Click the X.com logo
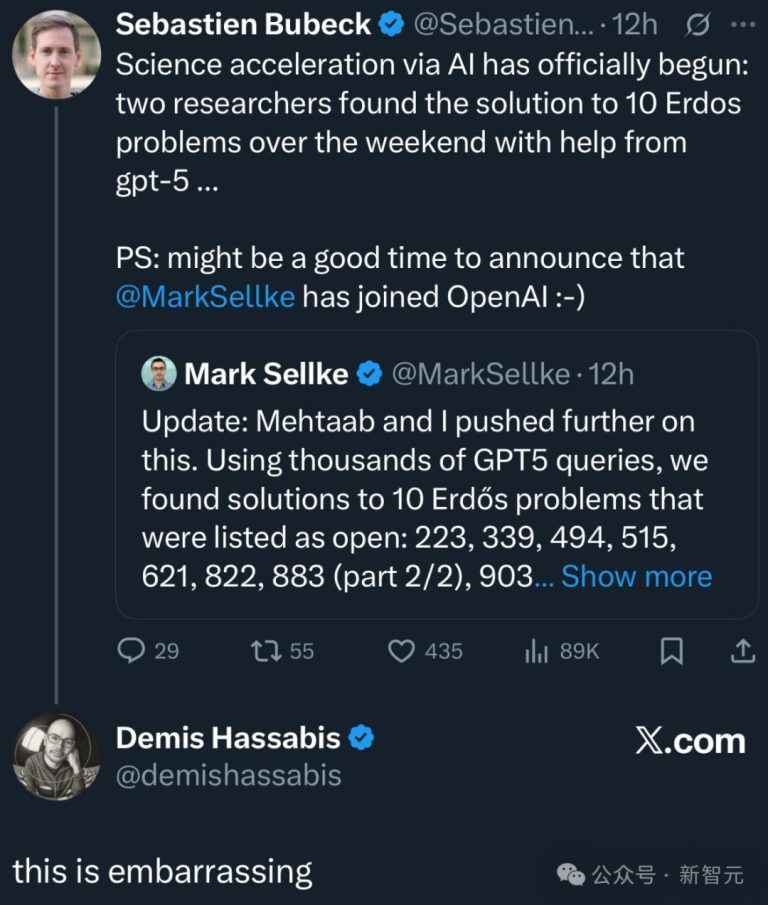Viewport: 768px width, 905px height. coord(690,741)
